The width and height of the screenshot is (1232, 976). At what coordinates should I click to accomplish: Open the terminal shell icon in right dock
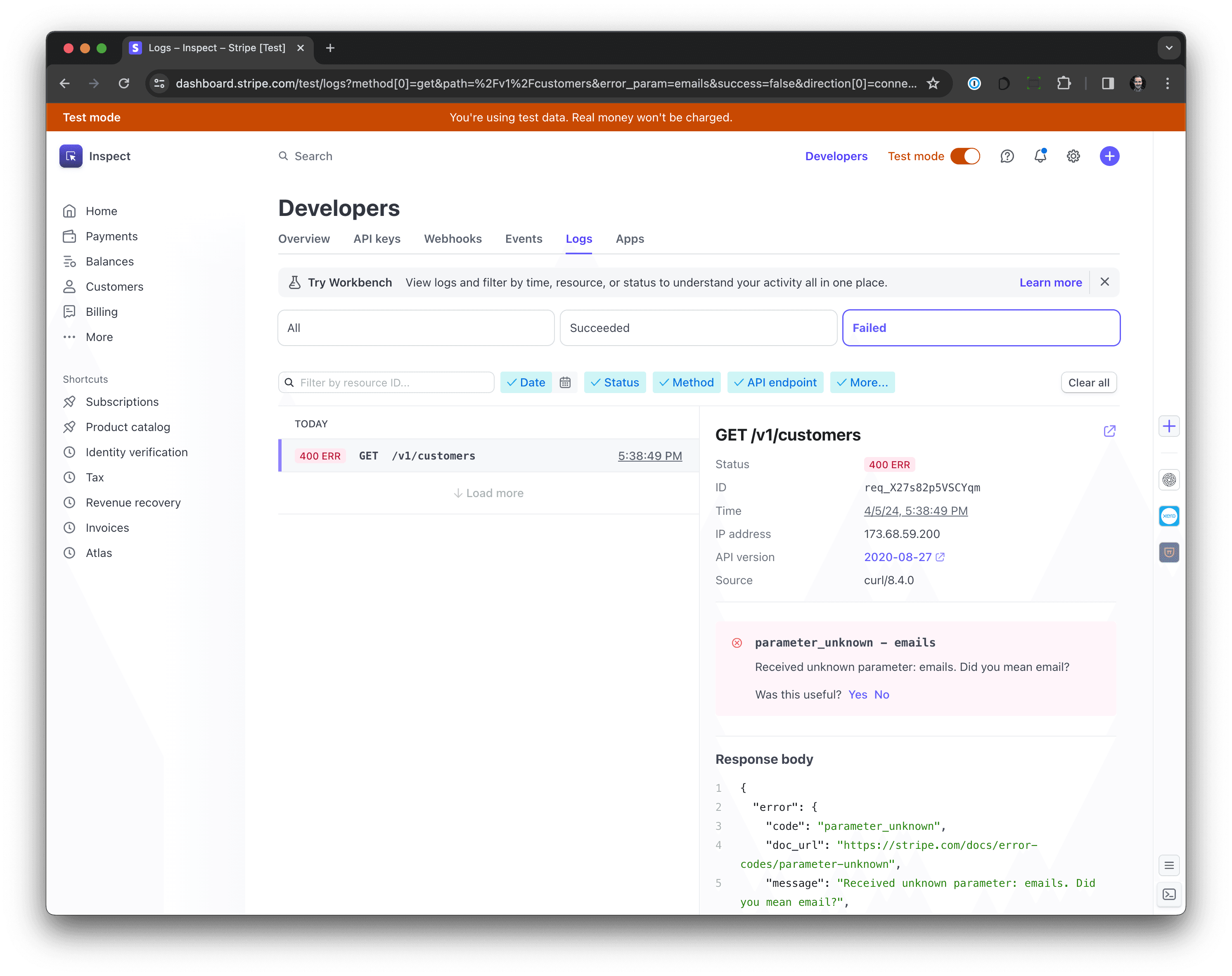pos(1169,894)
